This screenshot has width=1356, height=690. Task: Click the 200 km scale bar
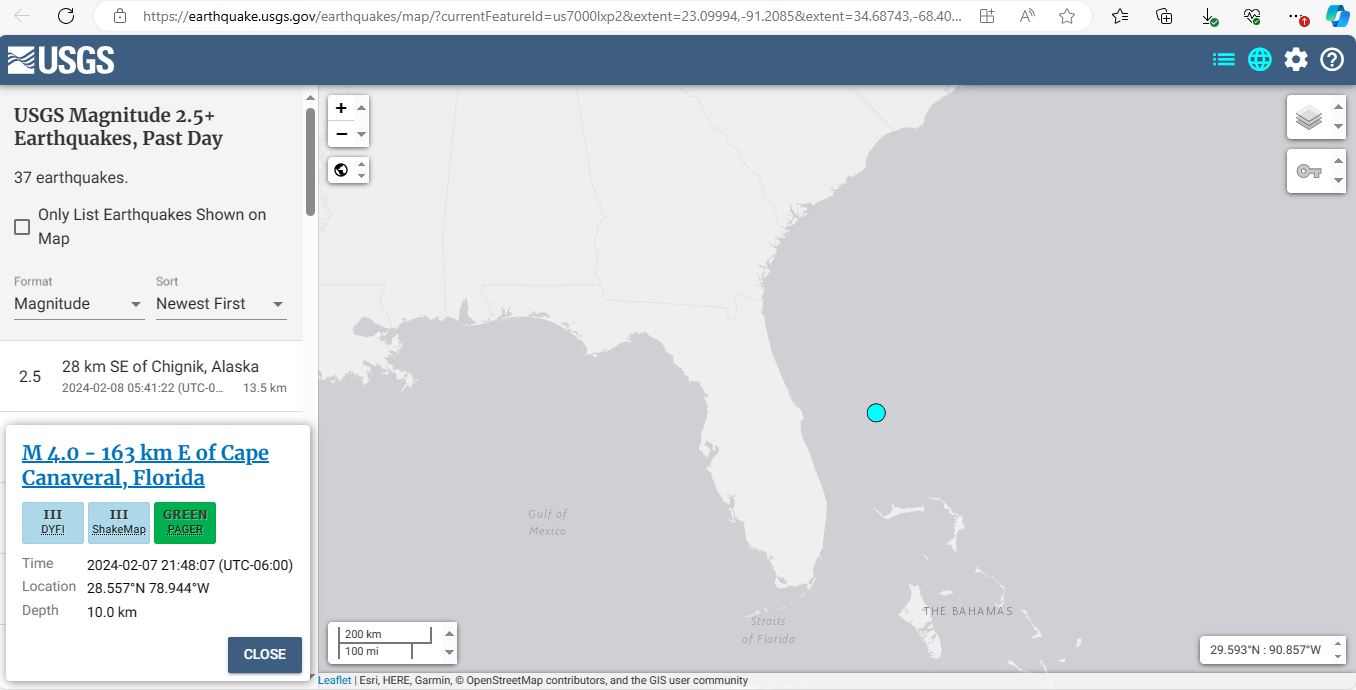click(387, 634)
